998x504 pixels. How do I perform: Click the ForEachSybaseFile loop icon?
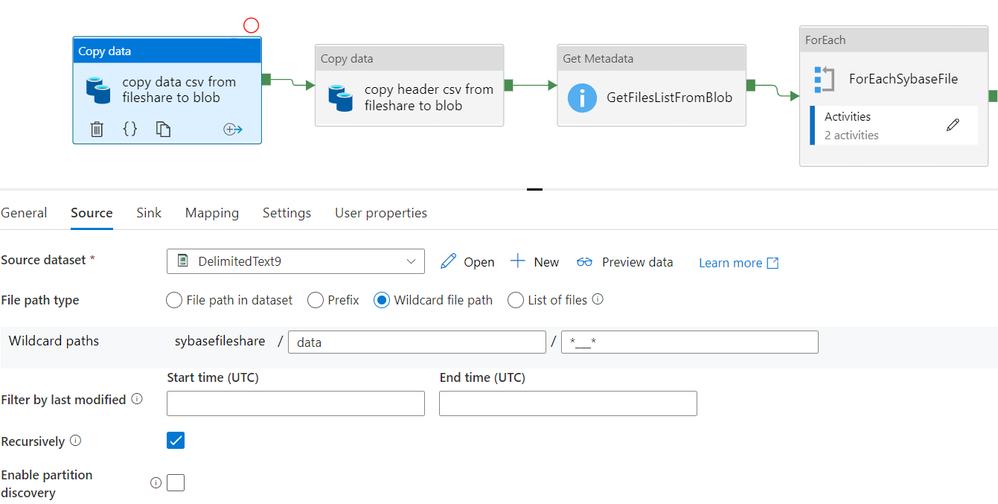824,79
